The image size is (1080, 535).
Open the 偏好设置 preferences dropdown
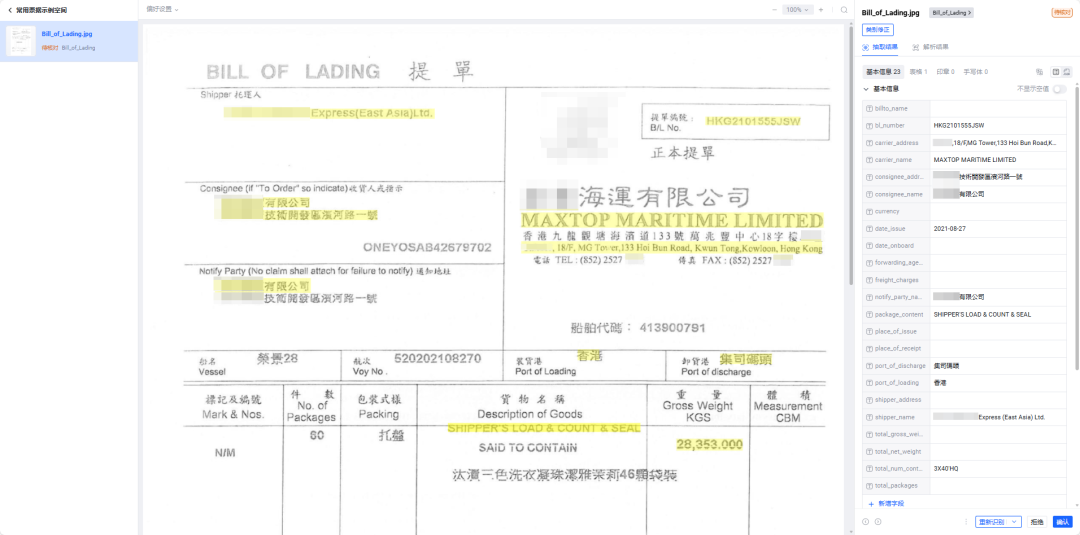(162, 10)
